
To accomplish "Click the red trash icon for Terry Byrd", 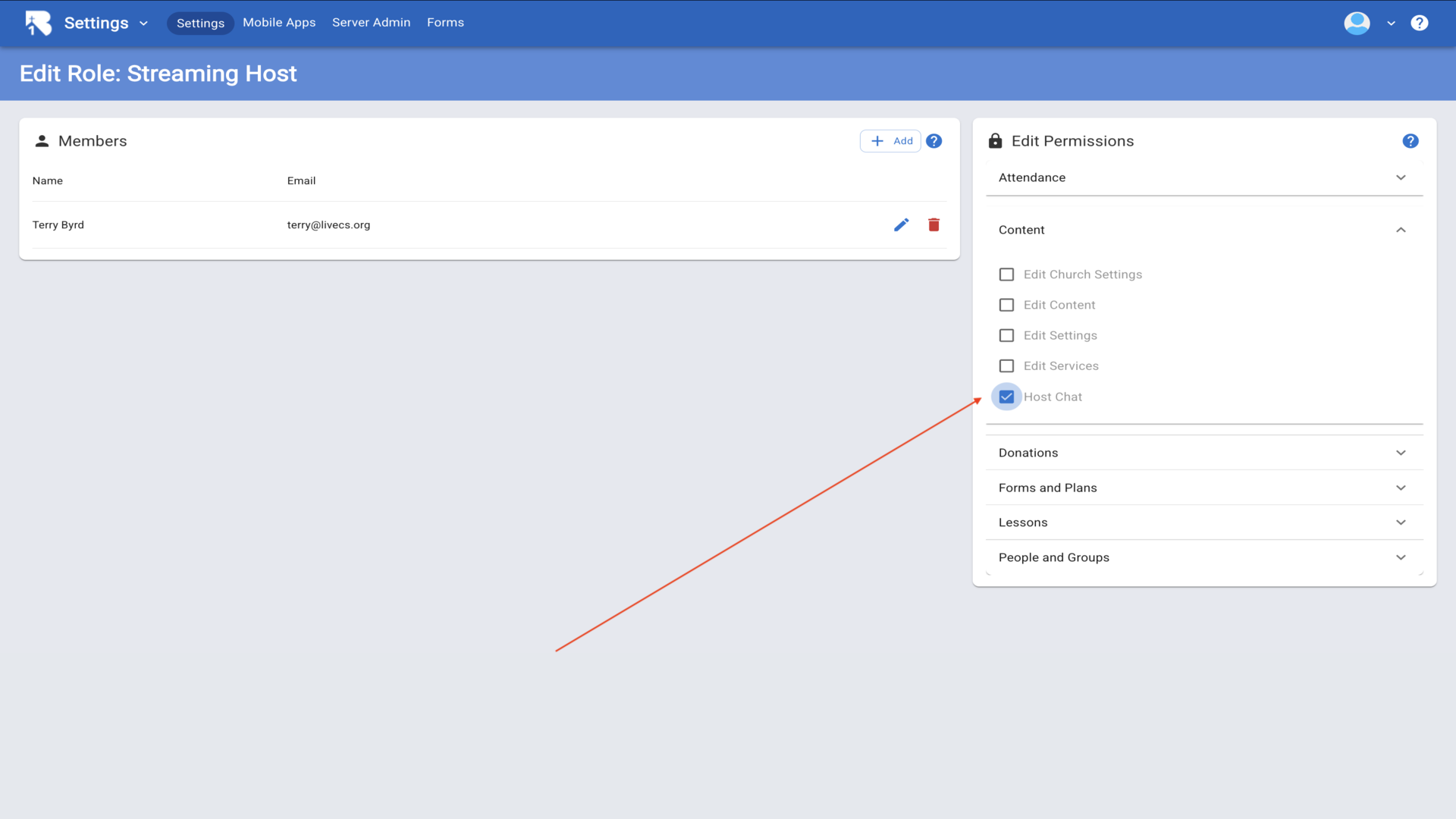I will click(x=934, y=224).
